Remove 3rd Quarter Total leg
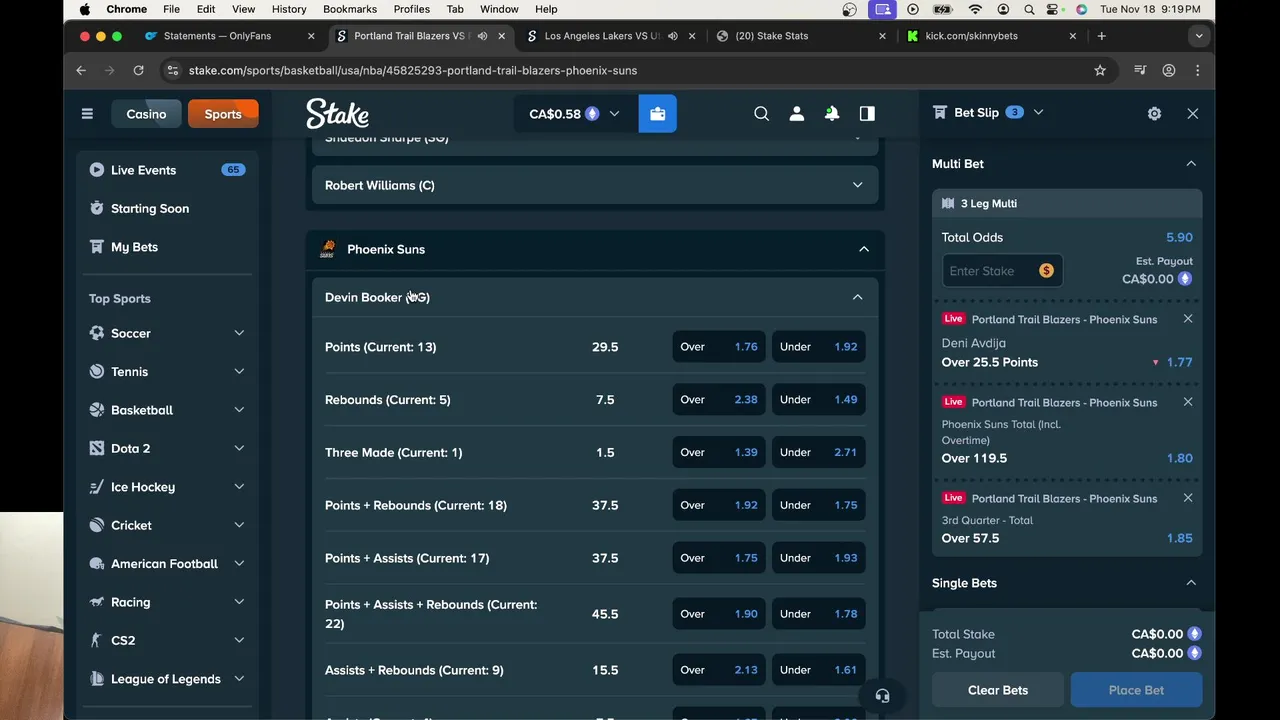Image resolution: width=1280 pixels, height=720 pixels. point(1188,498)
